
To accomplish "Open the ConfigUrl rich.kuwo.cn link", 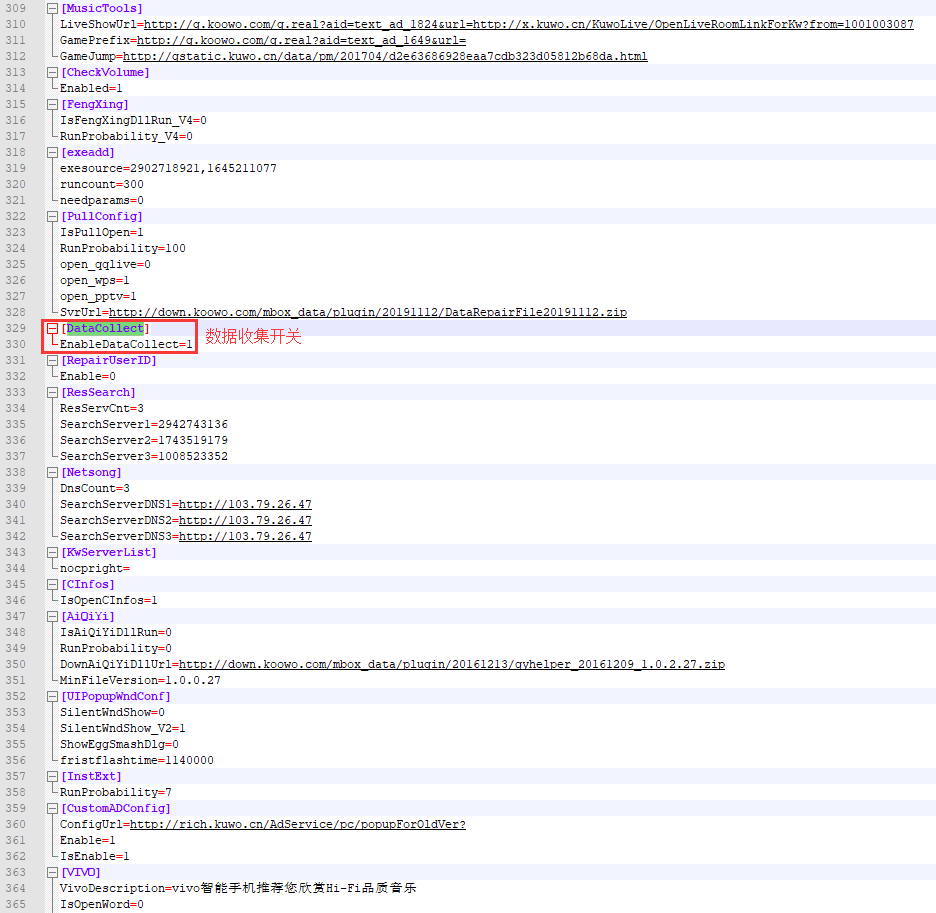I will [298, 824].
